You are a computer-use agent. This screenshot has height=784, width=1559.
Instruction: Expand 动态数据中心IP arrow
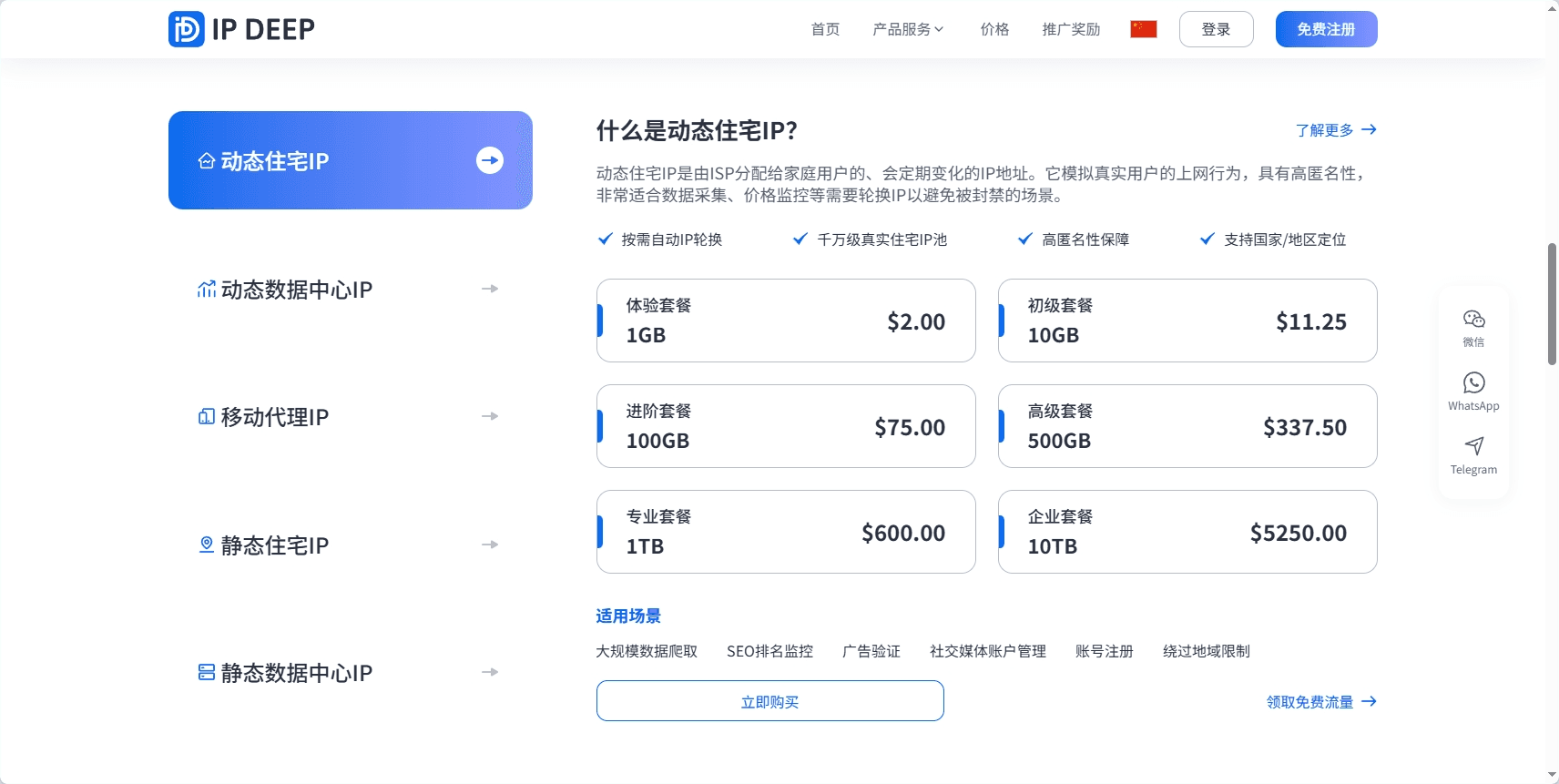tap(490, 289)
